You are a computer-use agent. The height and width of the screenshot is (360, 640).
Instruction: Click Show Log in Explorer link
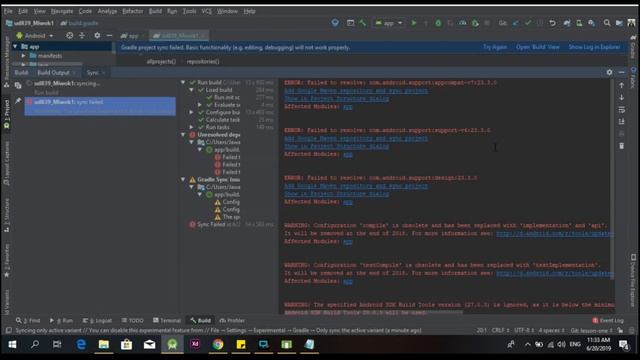594,47
